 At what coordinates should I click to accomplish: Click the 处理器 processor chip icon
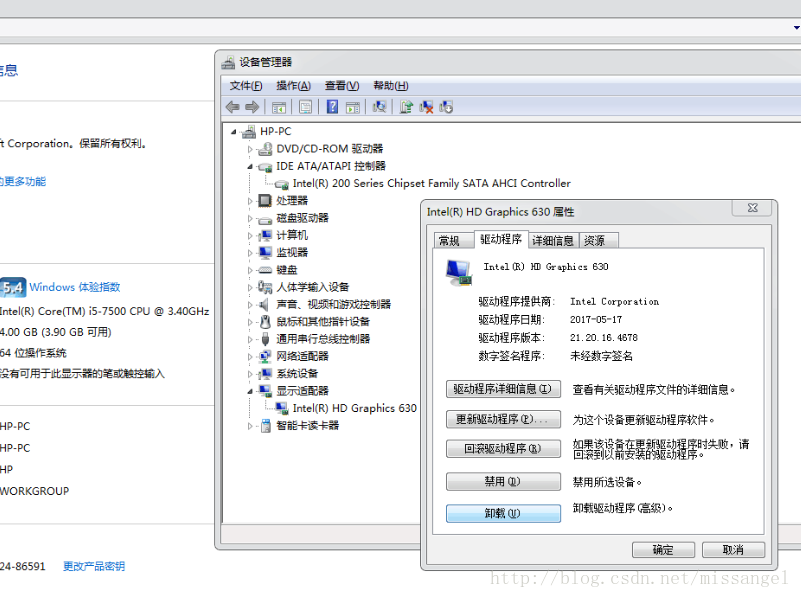point(265,201)
